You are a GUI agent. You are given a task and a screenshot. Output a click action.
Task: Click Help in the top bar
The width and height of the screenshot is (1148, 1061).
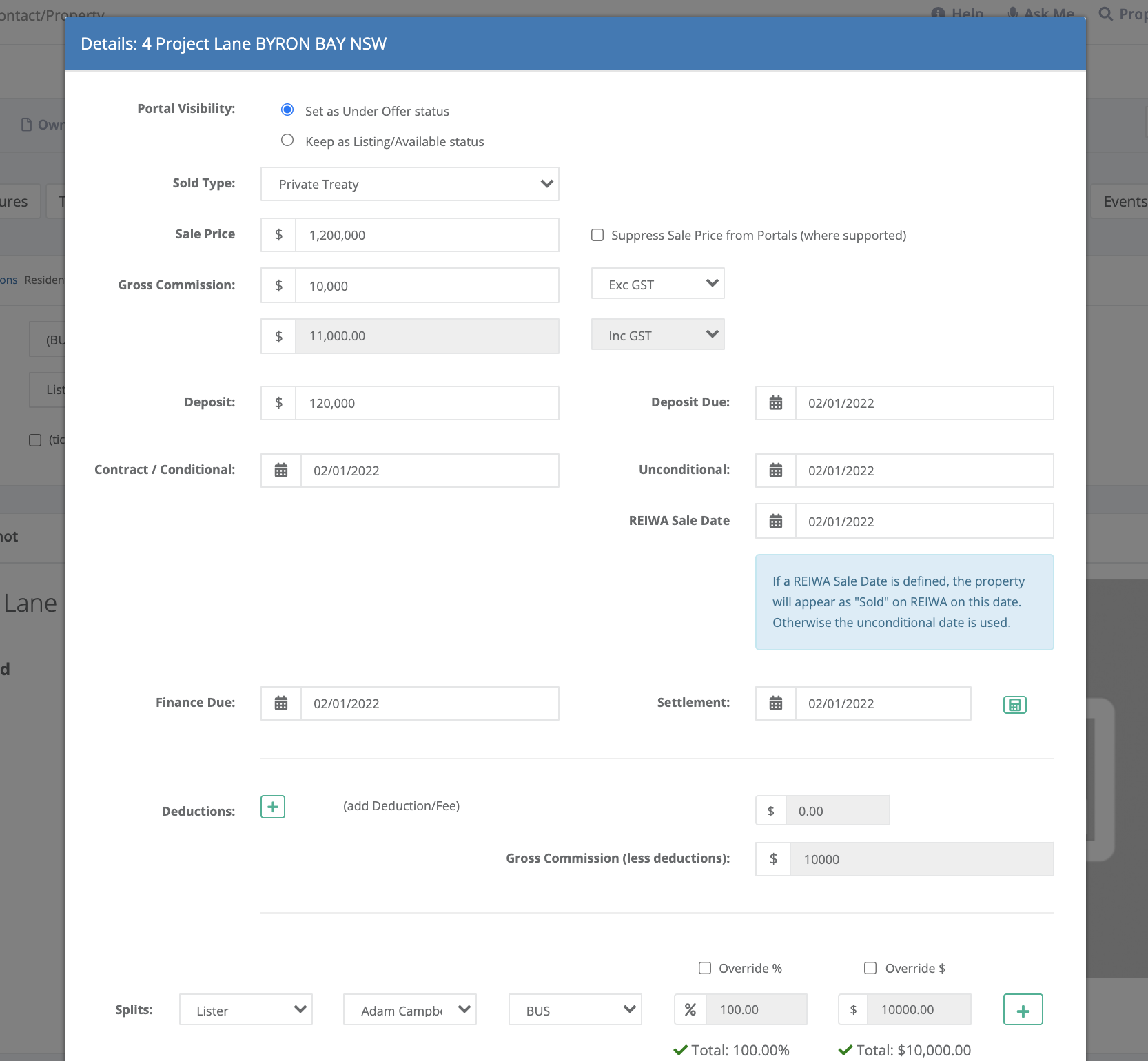(958, 13)
